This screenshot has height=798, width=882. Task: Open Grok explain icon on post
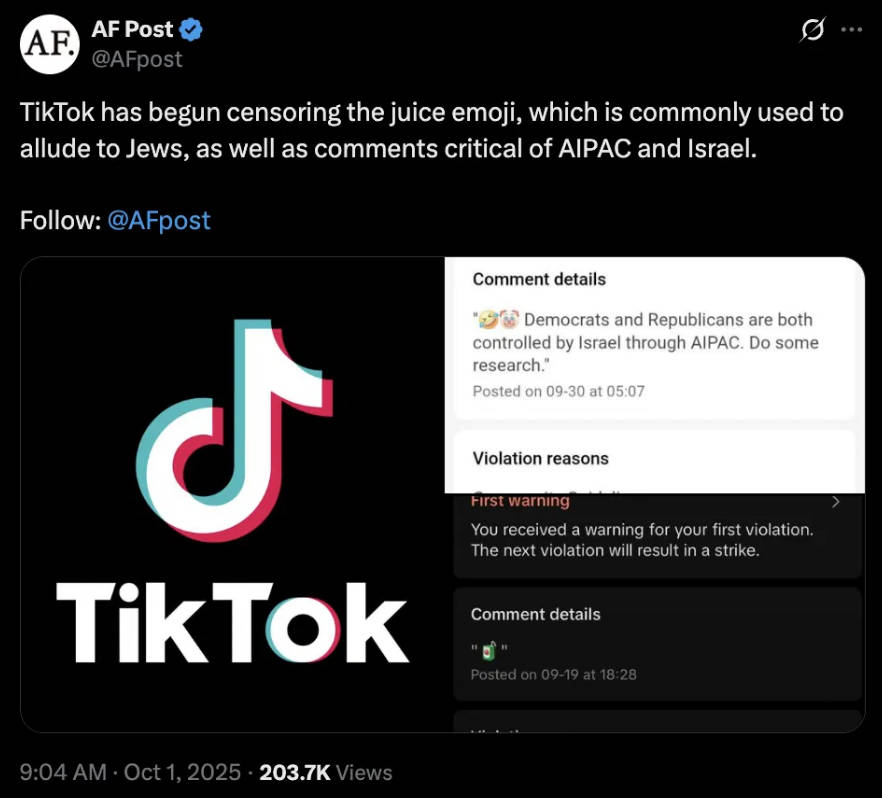click(811, 31)
